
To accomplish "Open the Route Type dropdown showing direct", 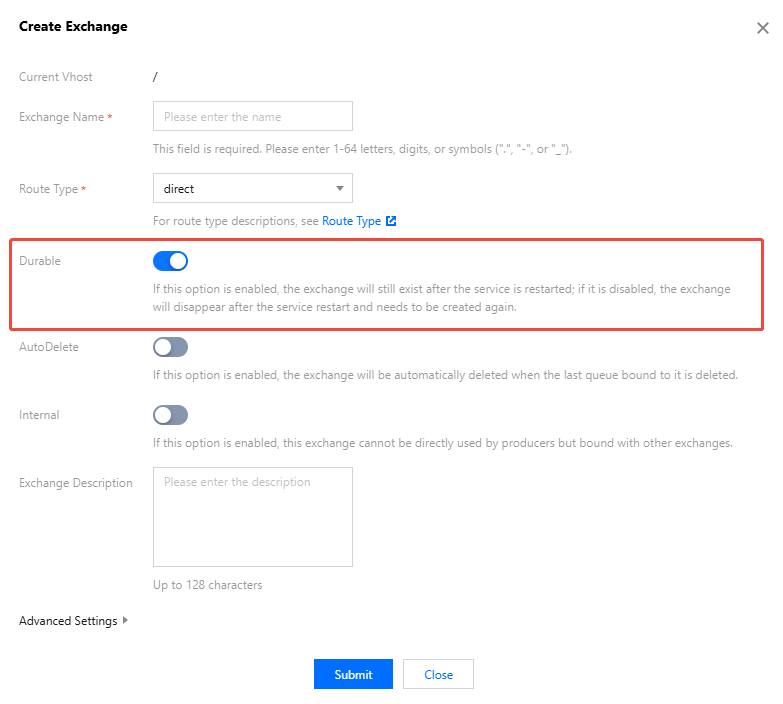I will (x=252, y=188).
